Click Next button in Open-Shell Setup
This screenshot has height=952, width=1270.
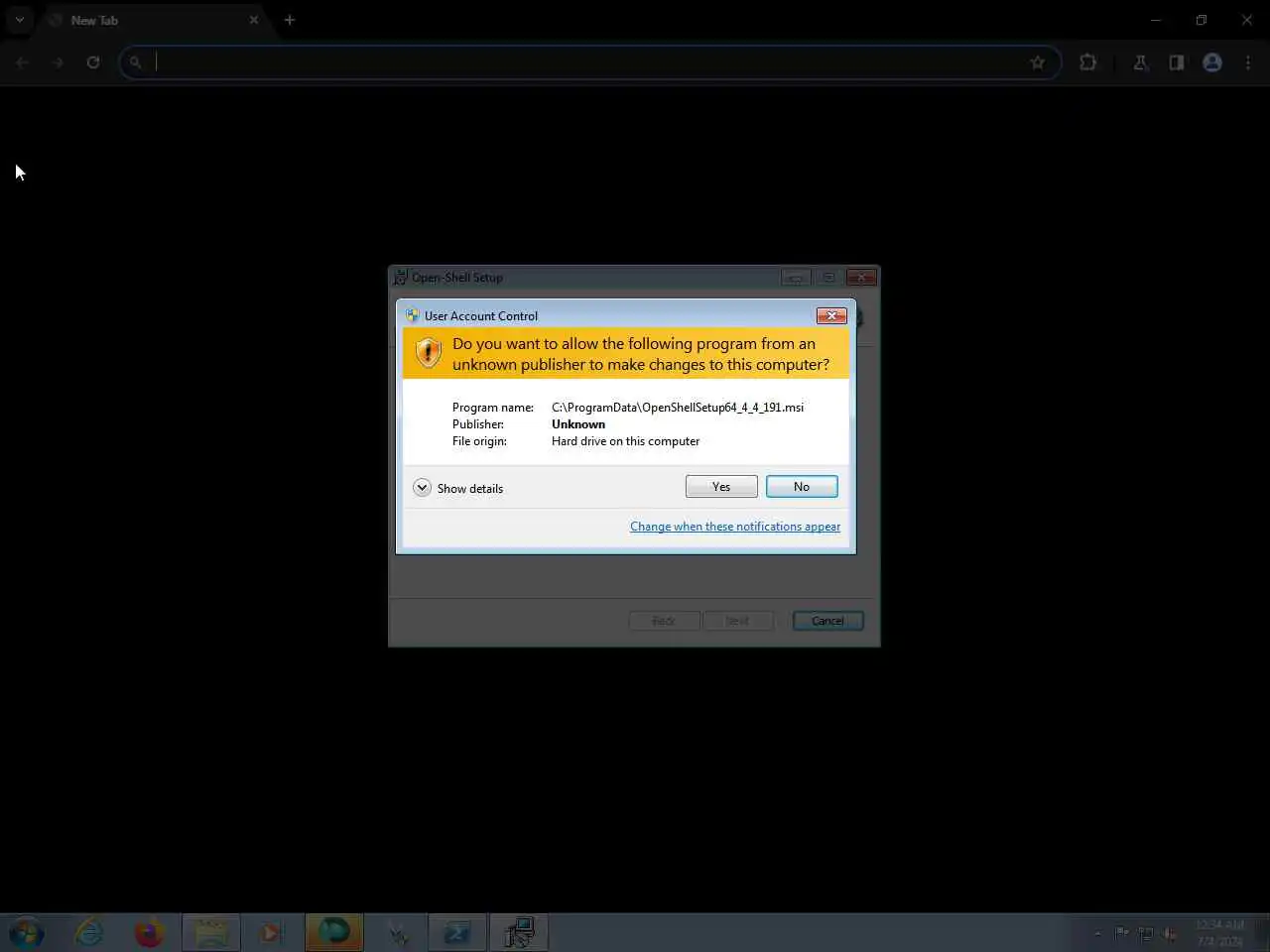(x=737, y=621)
